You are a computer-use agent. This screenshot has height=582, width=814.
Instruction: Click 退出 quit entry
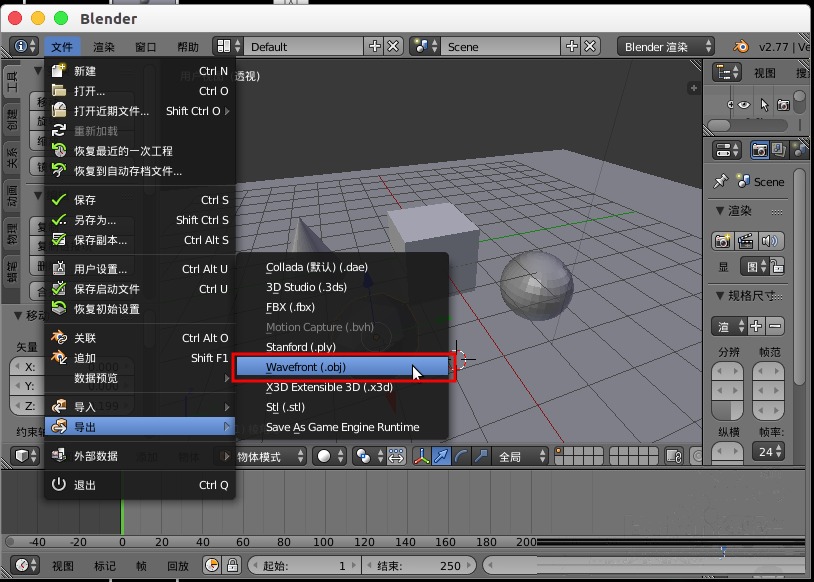point(140,485)
